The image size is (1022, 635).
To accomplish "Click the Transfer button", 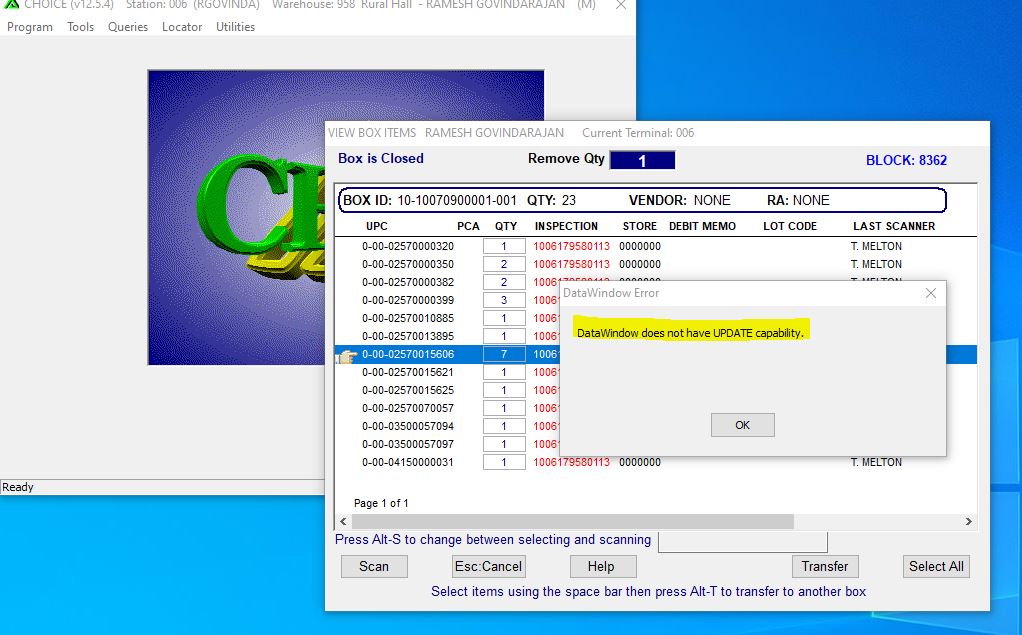I will point(824,566).
